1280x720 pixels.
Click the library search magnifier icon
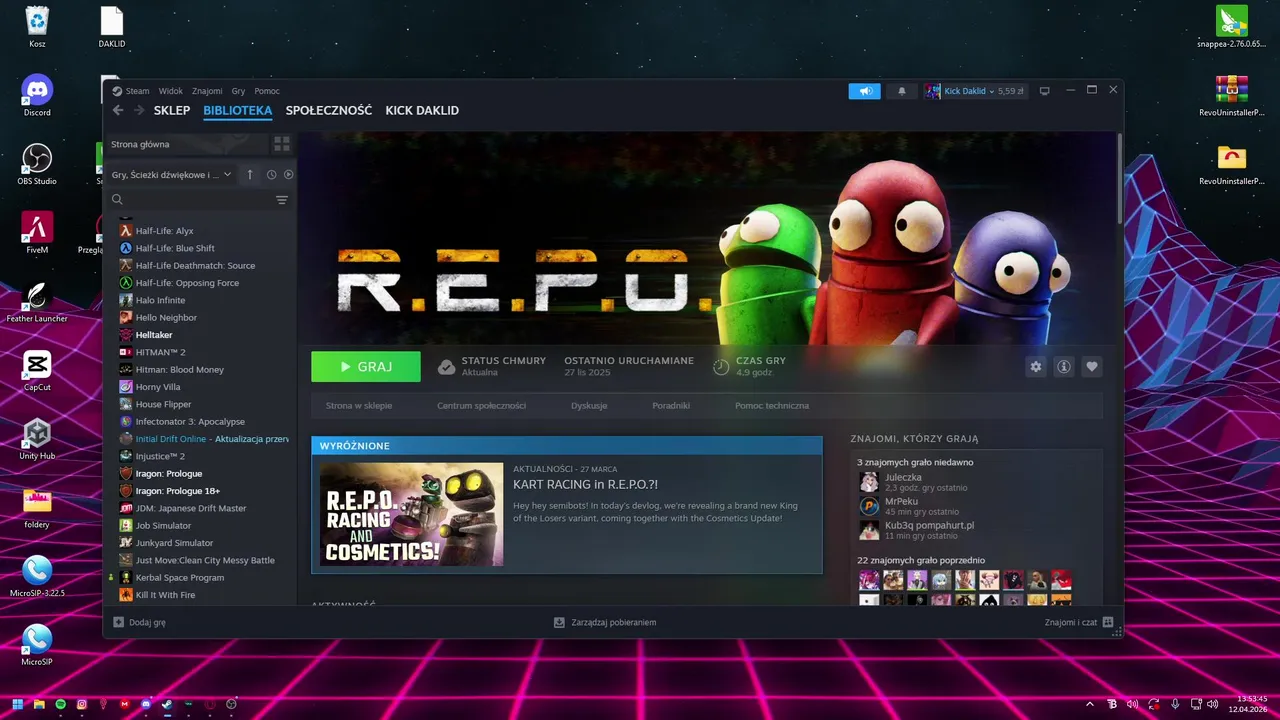(x=117, y=200)
